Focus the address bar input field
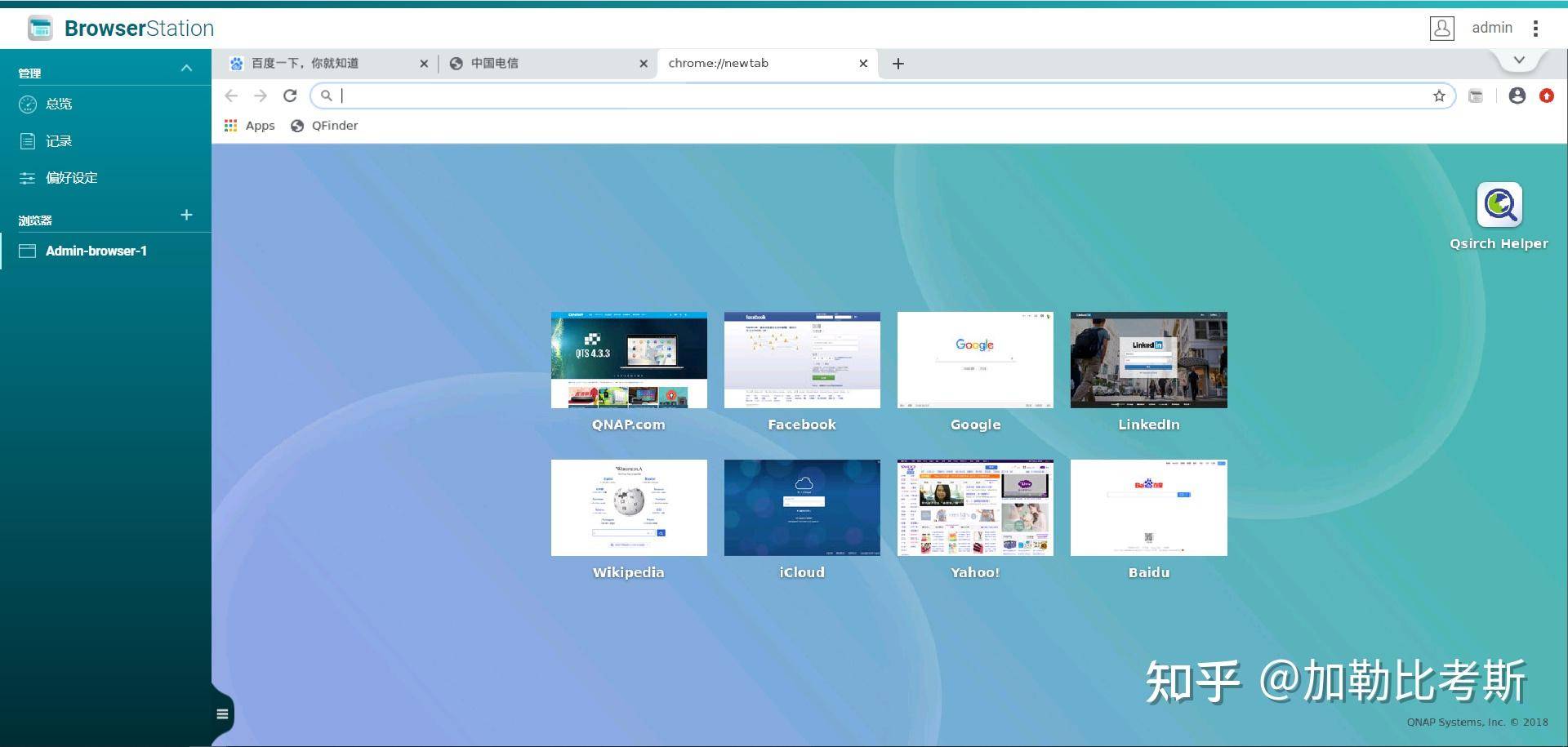 (882, 96)
